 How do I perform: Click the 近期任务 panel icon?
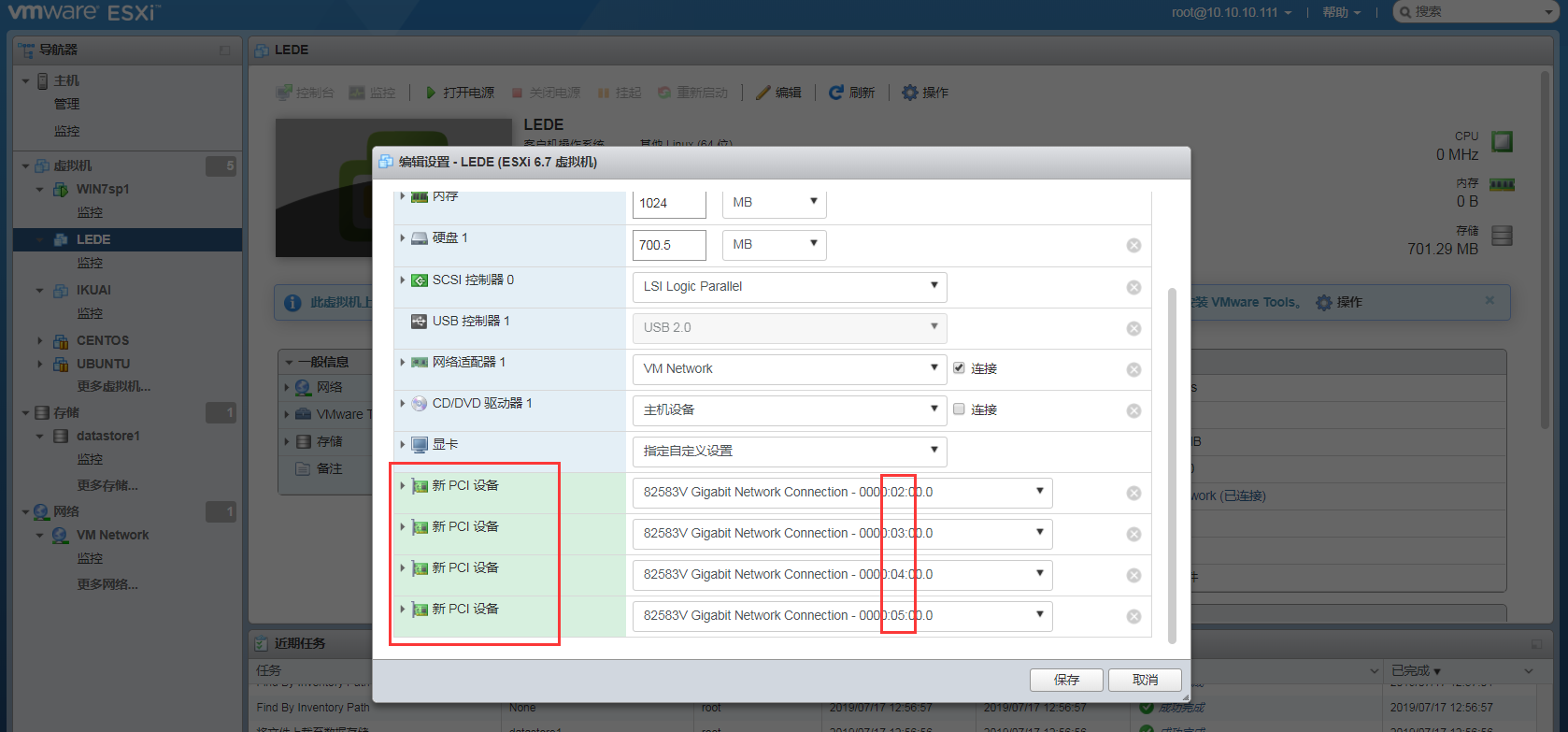coord(262,643)
